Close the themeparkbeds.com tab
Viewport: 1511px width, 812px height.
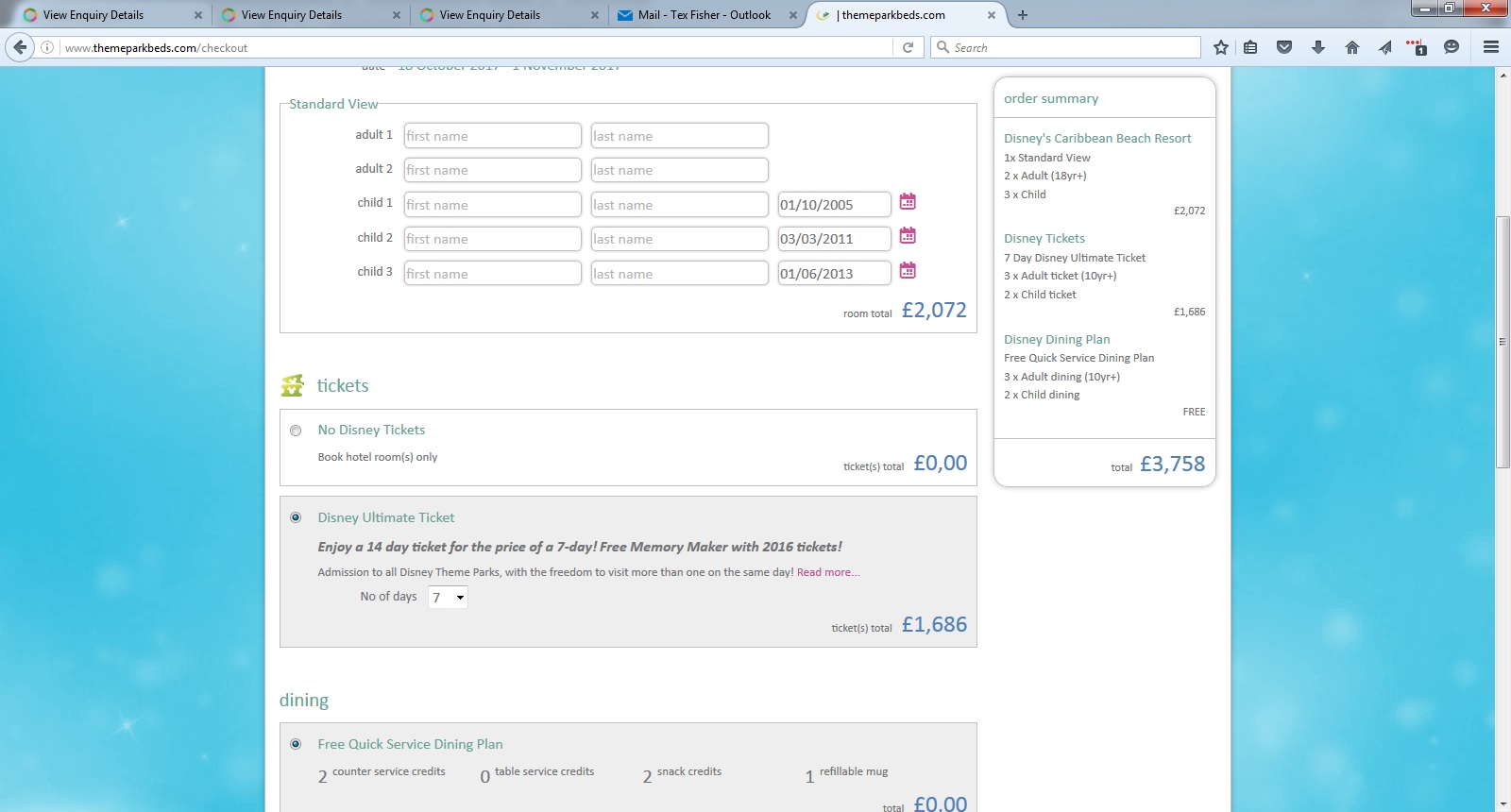(992, 15)
